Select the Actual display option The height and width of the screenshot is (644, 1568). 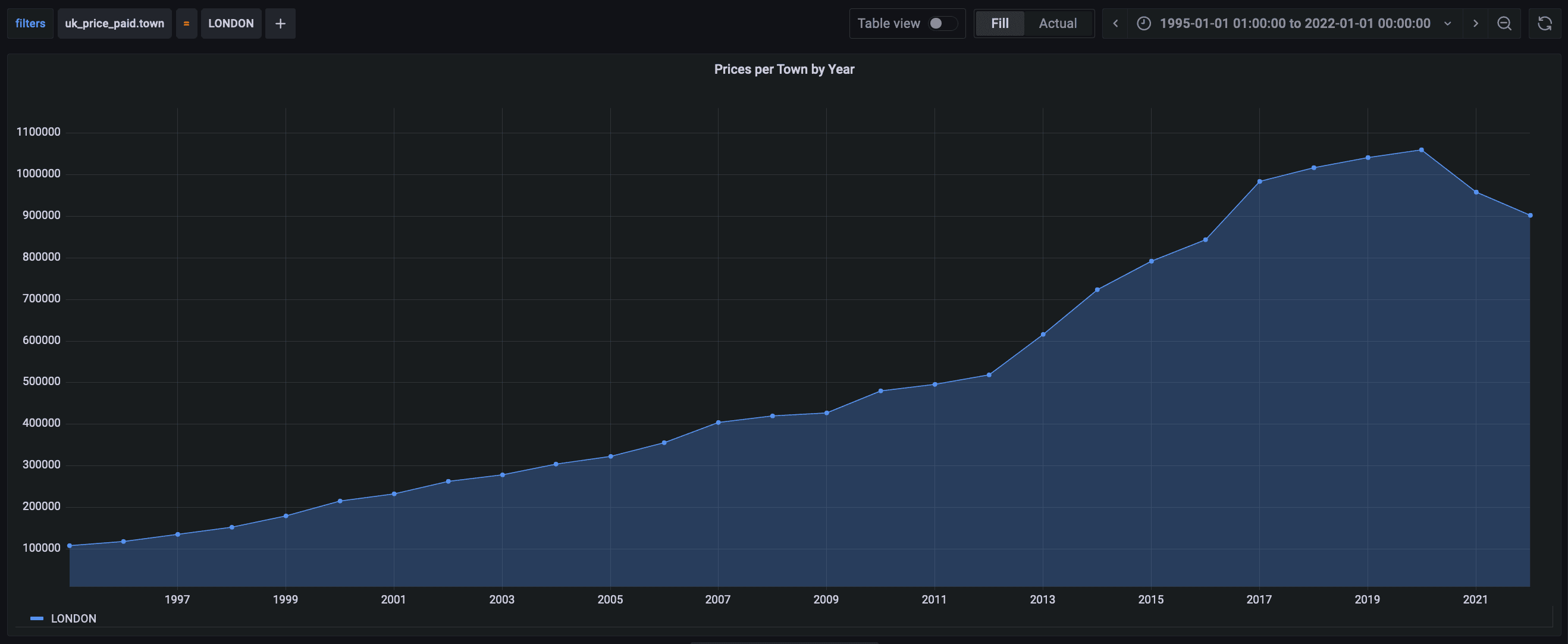coord(1057,24)
